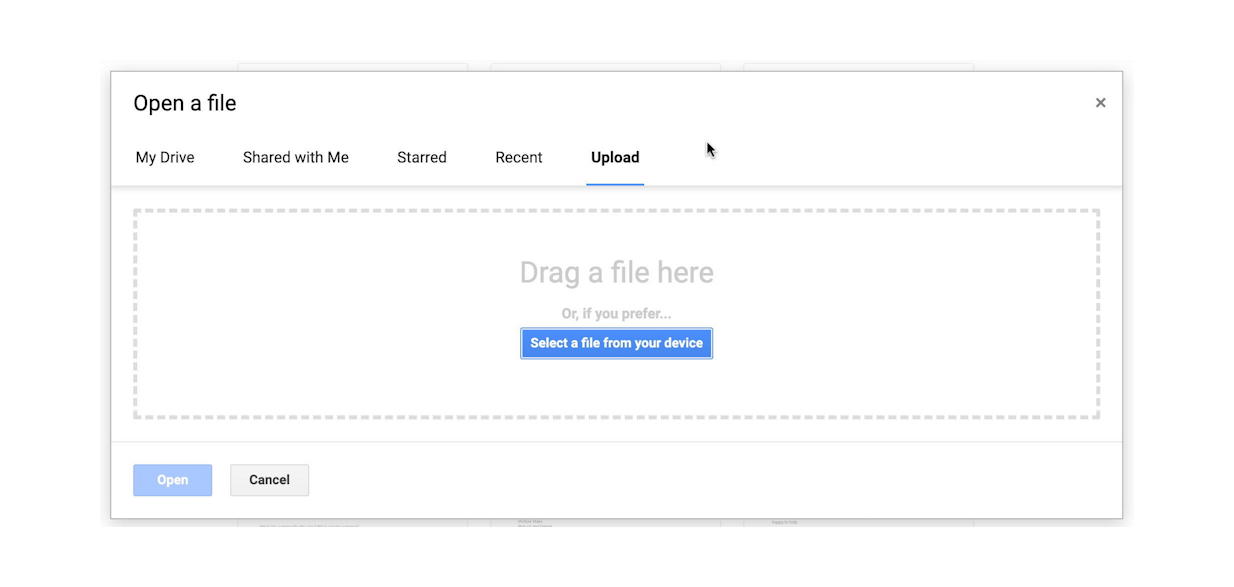Switch to the My Drive tab
Viewport: 1234px width, 587px height.
click(x=164, y=157)
